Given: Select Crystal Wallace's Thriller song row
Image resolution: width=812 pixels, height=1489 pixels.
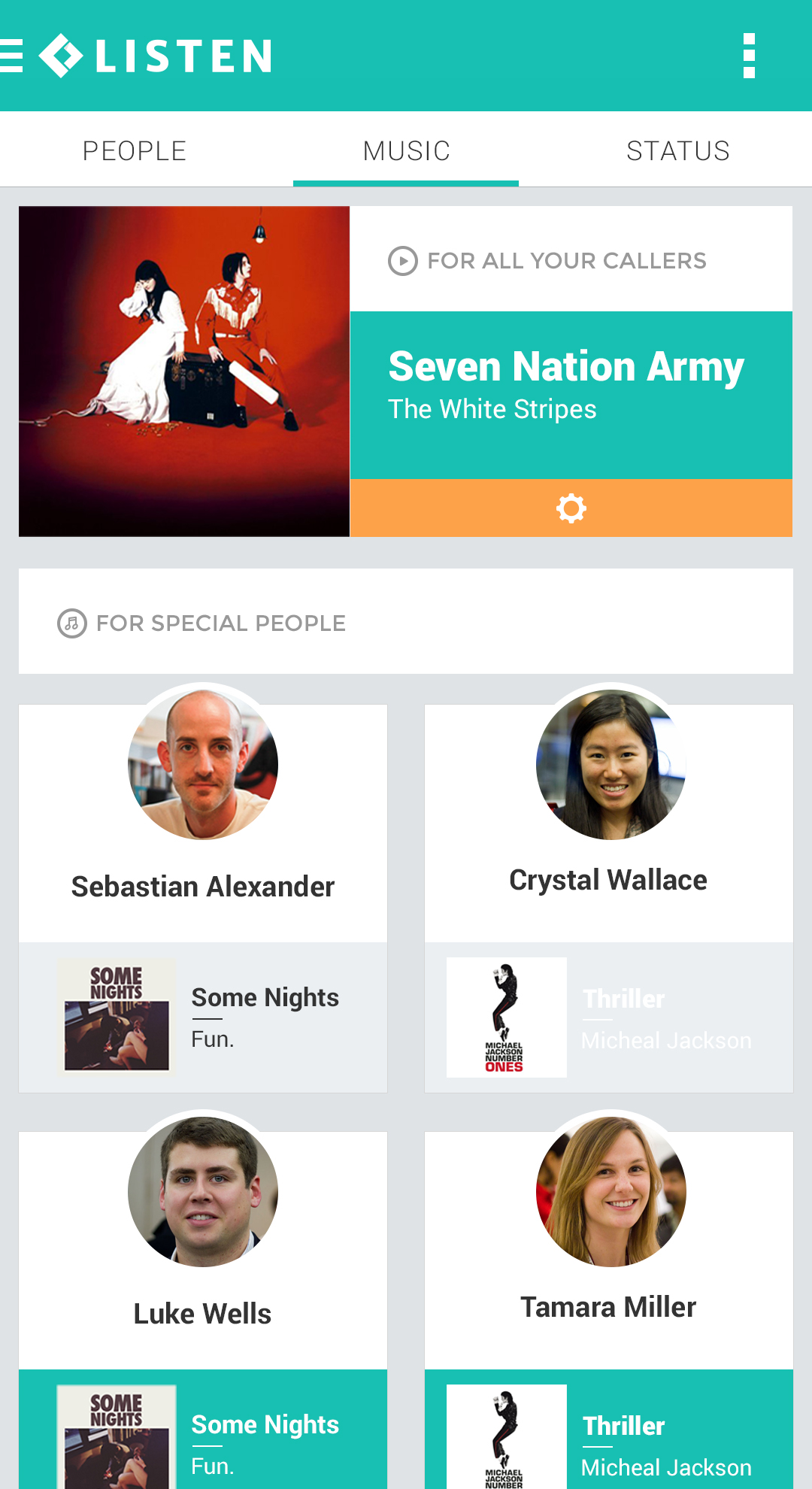Looking at the screenshot, I should [x=609, y=1017].
